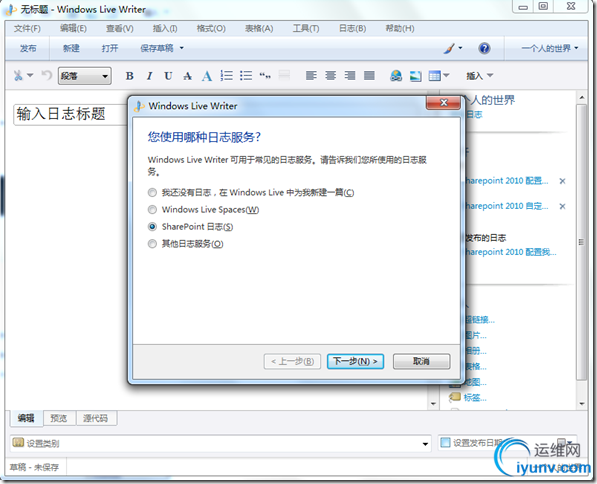
Task: Switch to the 编辑 tab
Action: click(x=26, y=418)
